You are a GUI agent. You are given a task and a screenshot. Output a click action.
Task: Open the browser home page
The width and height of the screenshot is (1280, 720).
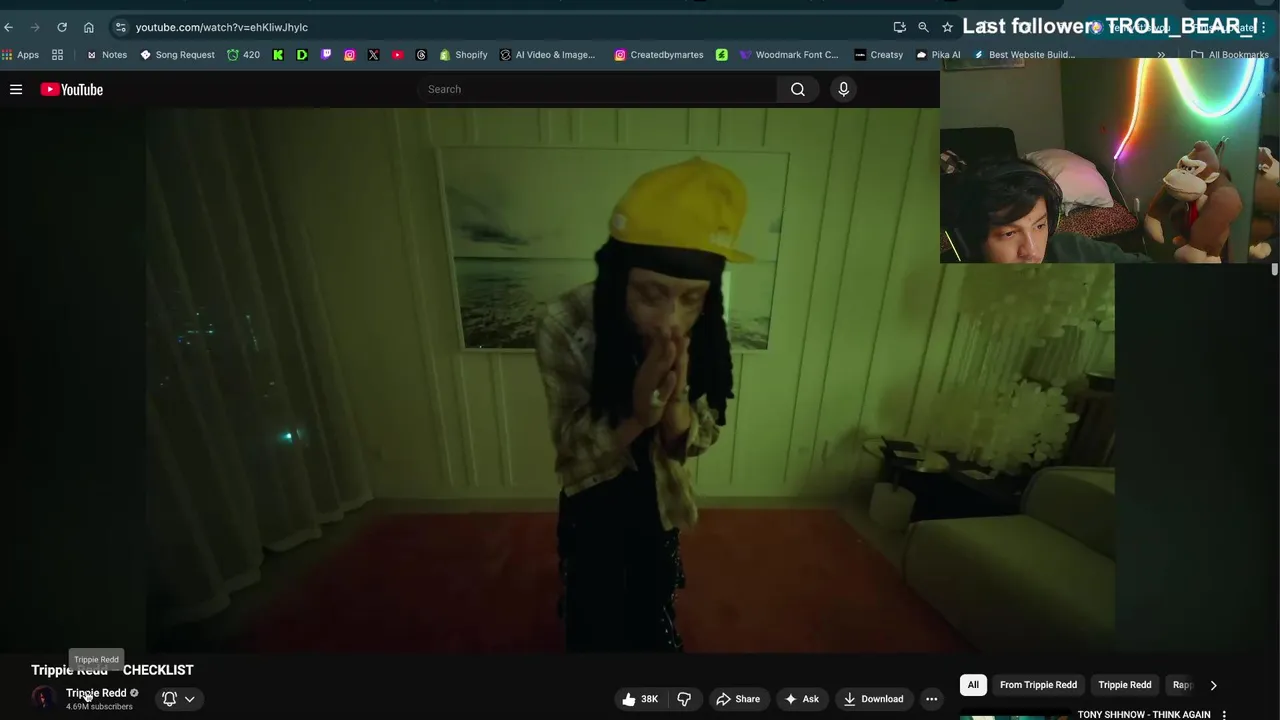[x=89, y=27]
